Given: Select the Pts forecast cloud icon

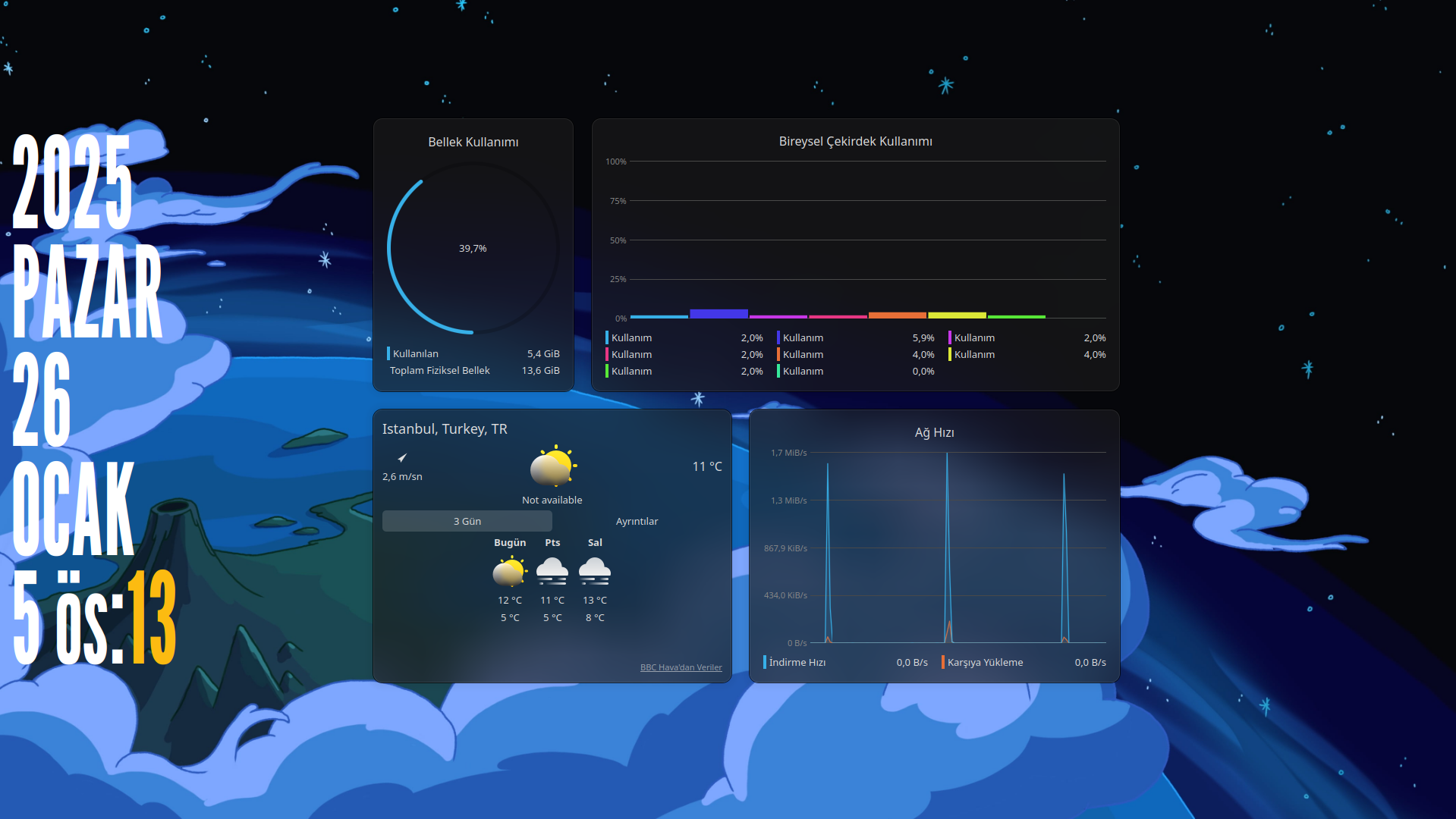Looking at the screenshot, I should 552,571.
